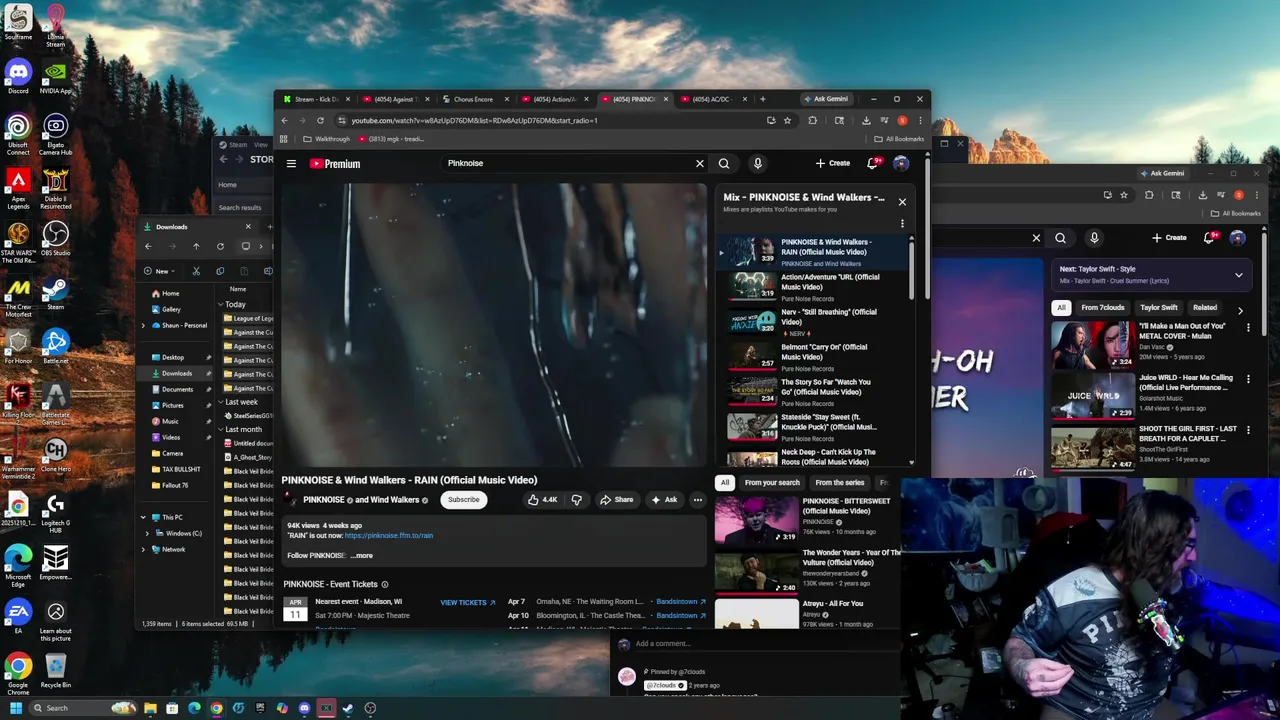The height and width of the screenshot is (720, 1280).
Task: Reload the page in front Chrome window
Action: pyautogui.click(x=320, y=120)
